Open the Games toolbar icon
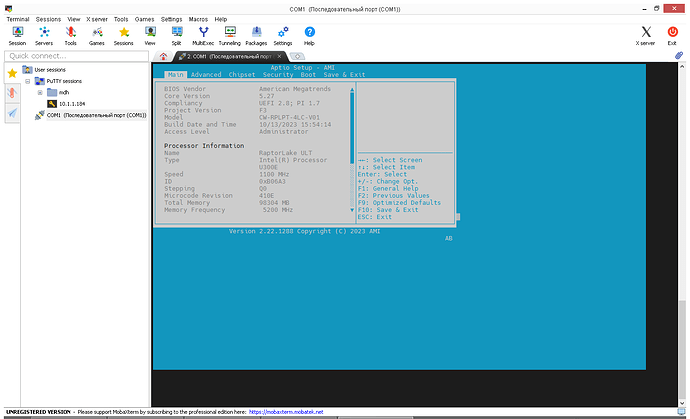The height and width of the screenshot is (419, 690). 97,36
